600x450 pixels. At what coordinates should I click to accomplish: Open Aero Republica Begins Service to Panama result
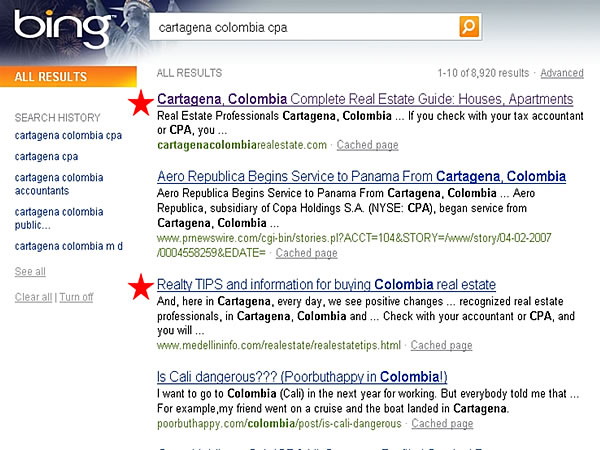pyautogui.click(x=361, y=176)
